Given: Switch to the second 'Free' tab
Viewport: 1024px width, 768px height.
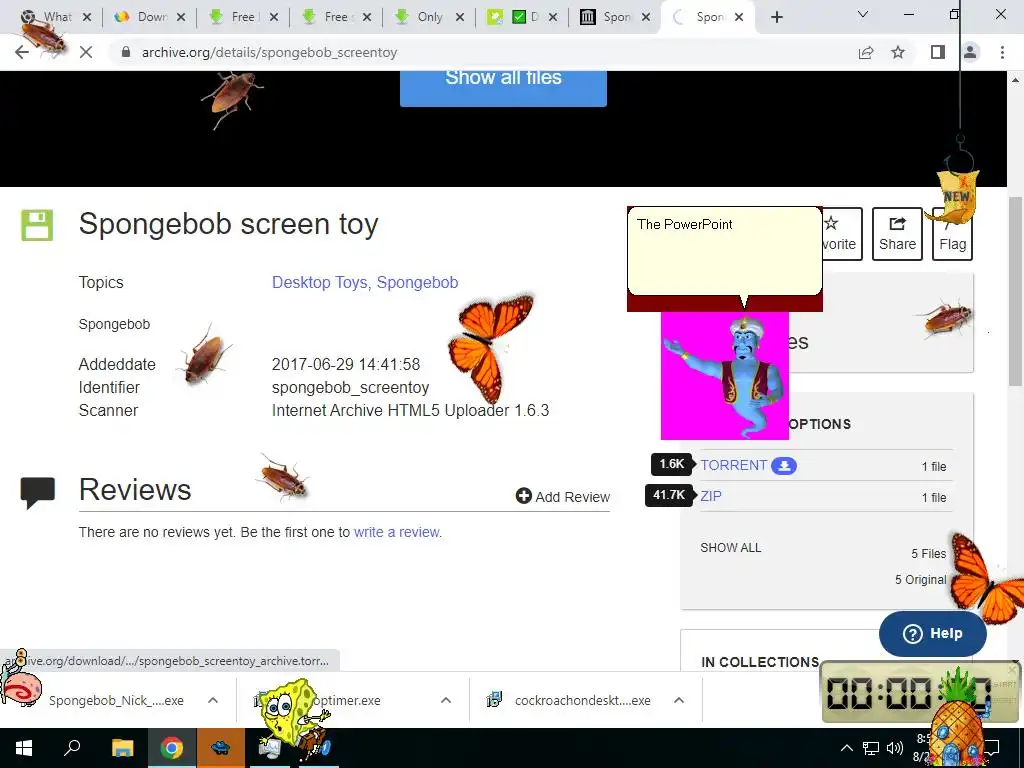Looking at the screenshot, I should pyautogui.click(x=336, y=17).
